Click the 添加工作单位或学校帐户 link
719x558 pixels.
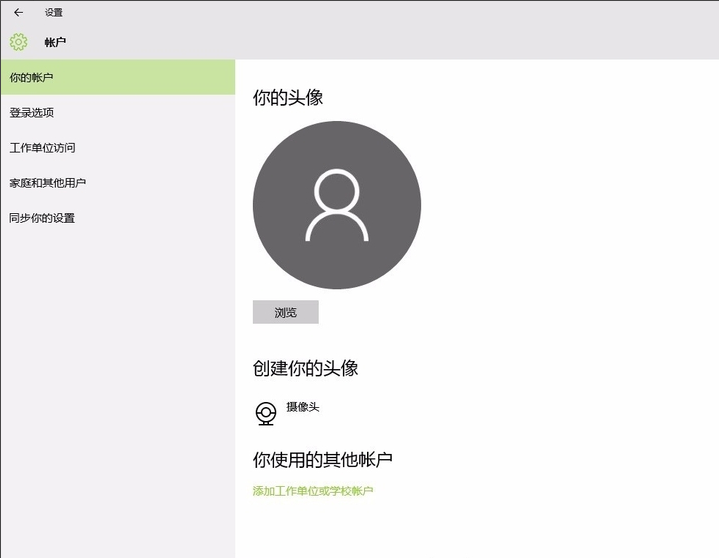point(313,491)
